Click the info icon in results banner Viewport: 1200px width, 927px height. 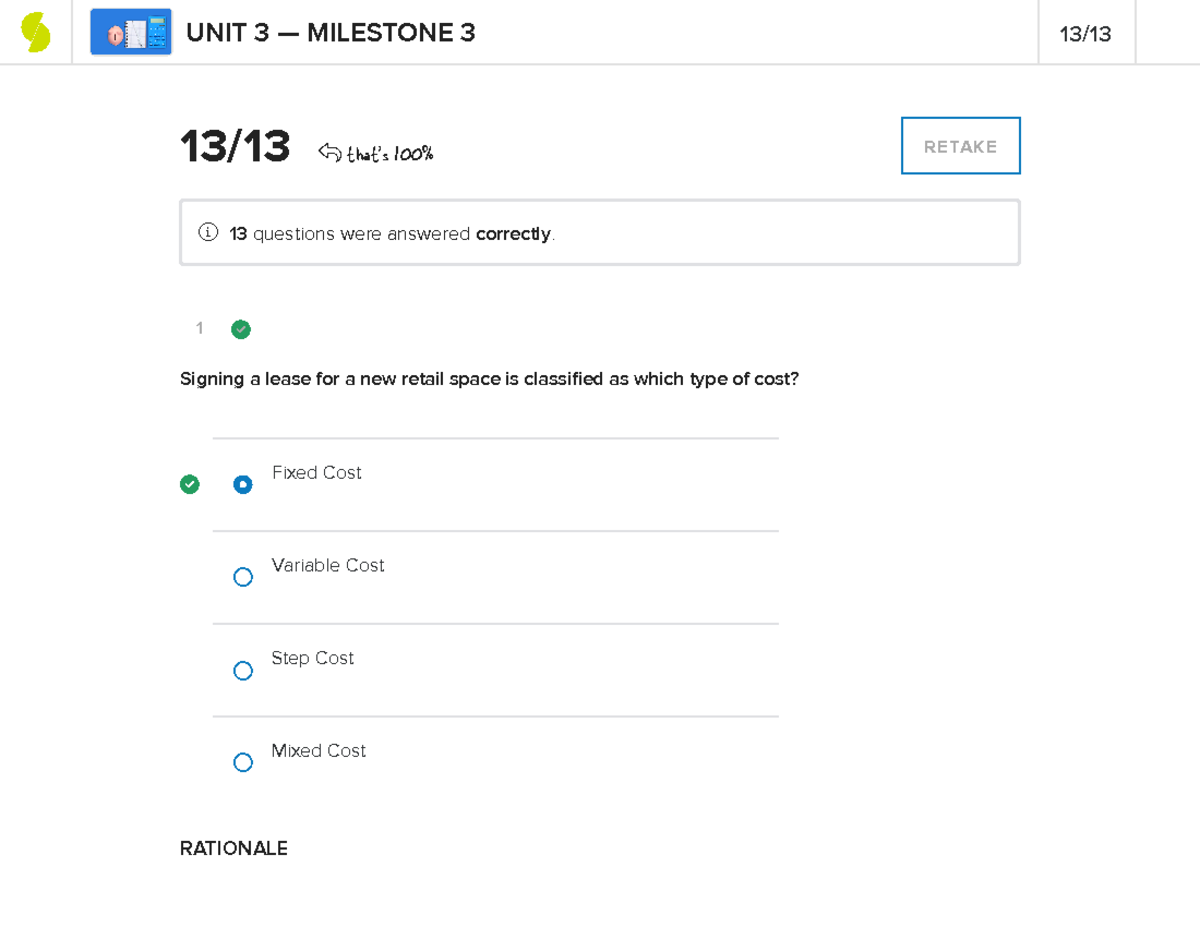tap(208, 233)
